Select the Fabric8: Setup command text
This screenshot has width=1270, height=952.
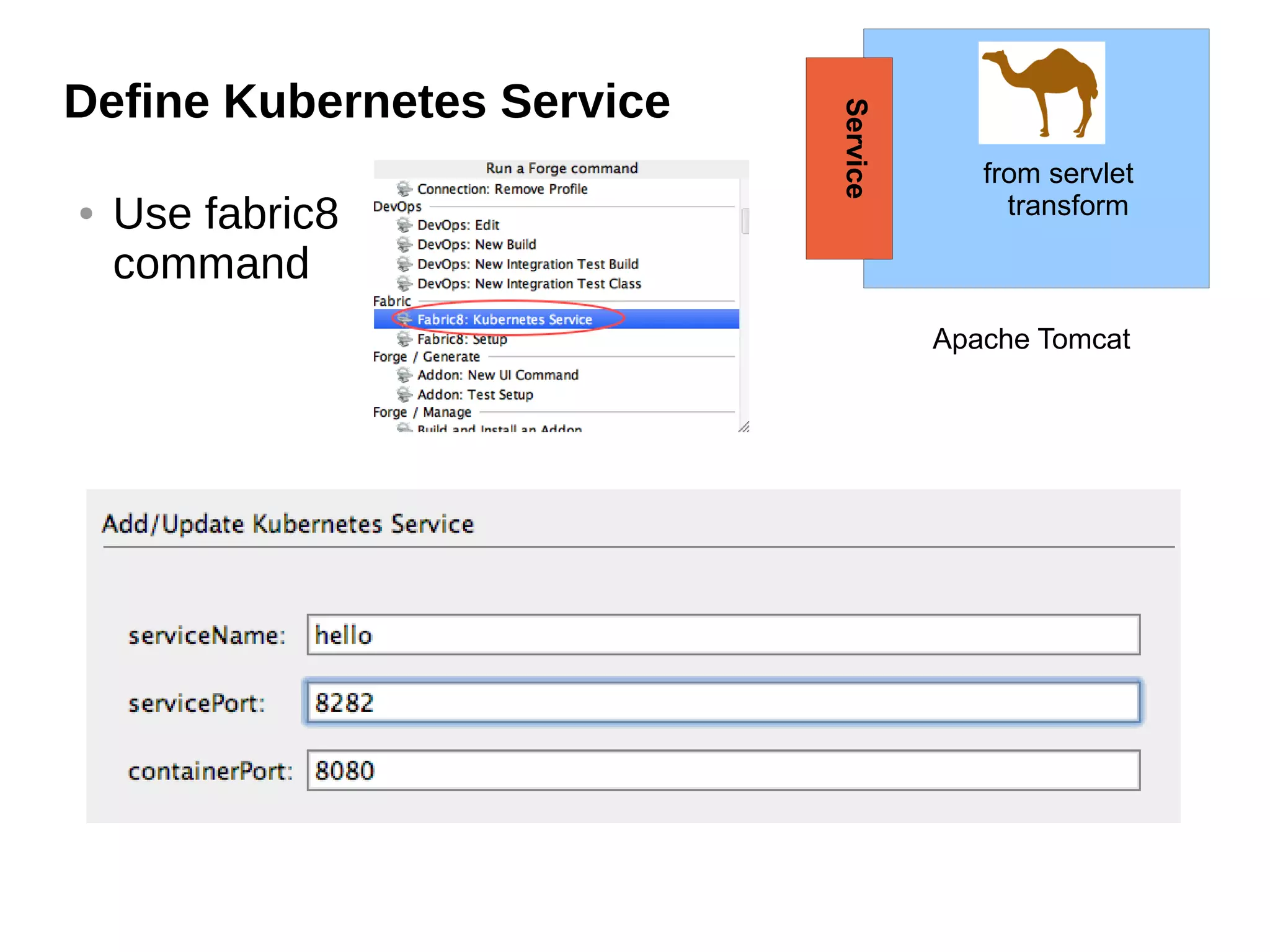462,339
